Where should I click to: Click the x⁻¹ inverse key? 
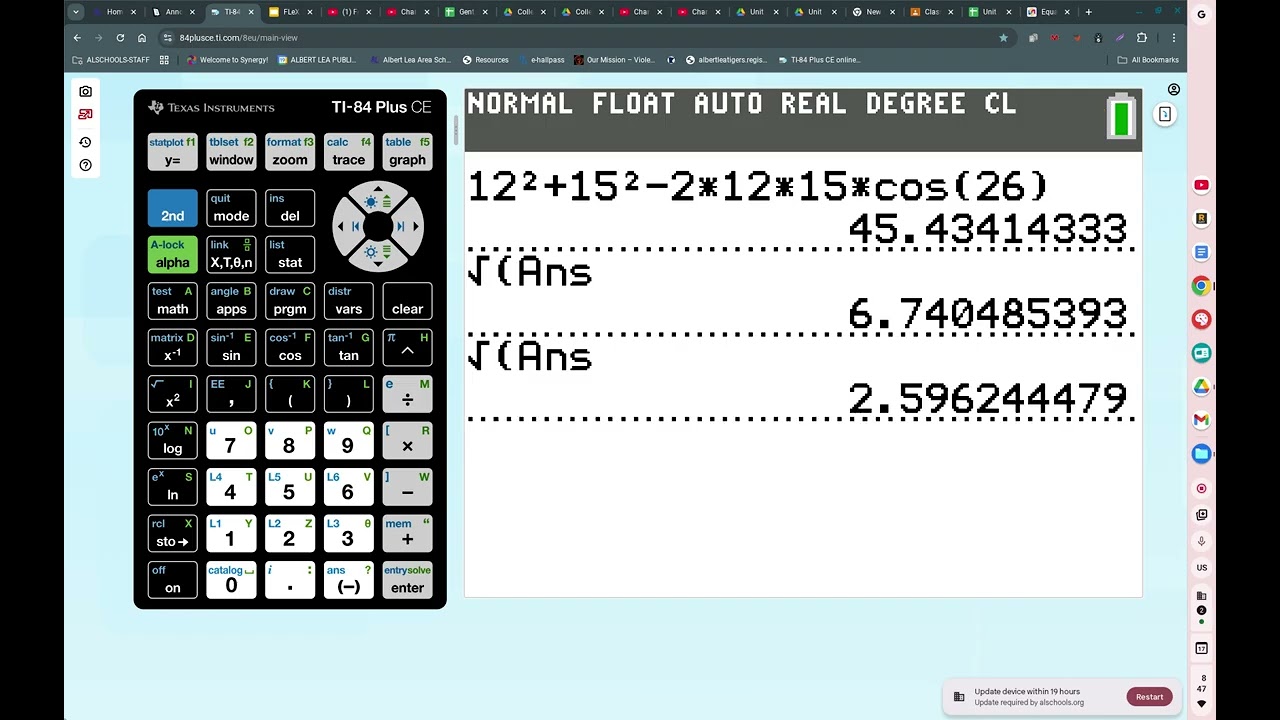click(172, 347)
